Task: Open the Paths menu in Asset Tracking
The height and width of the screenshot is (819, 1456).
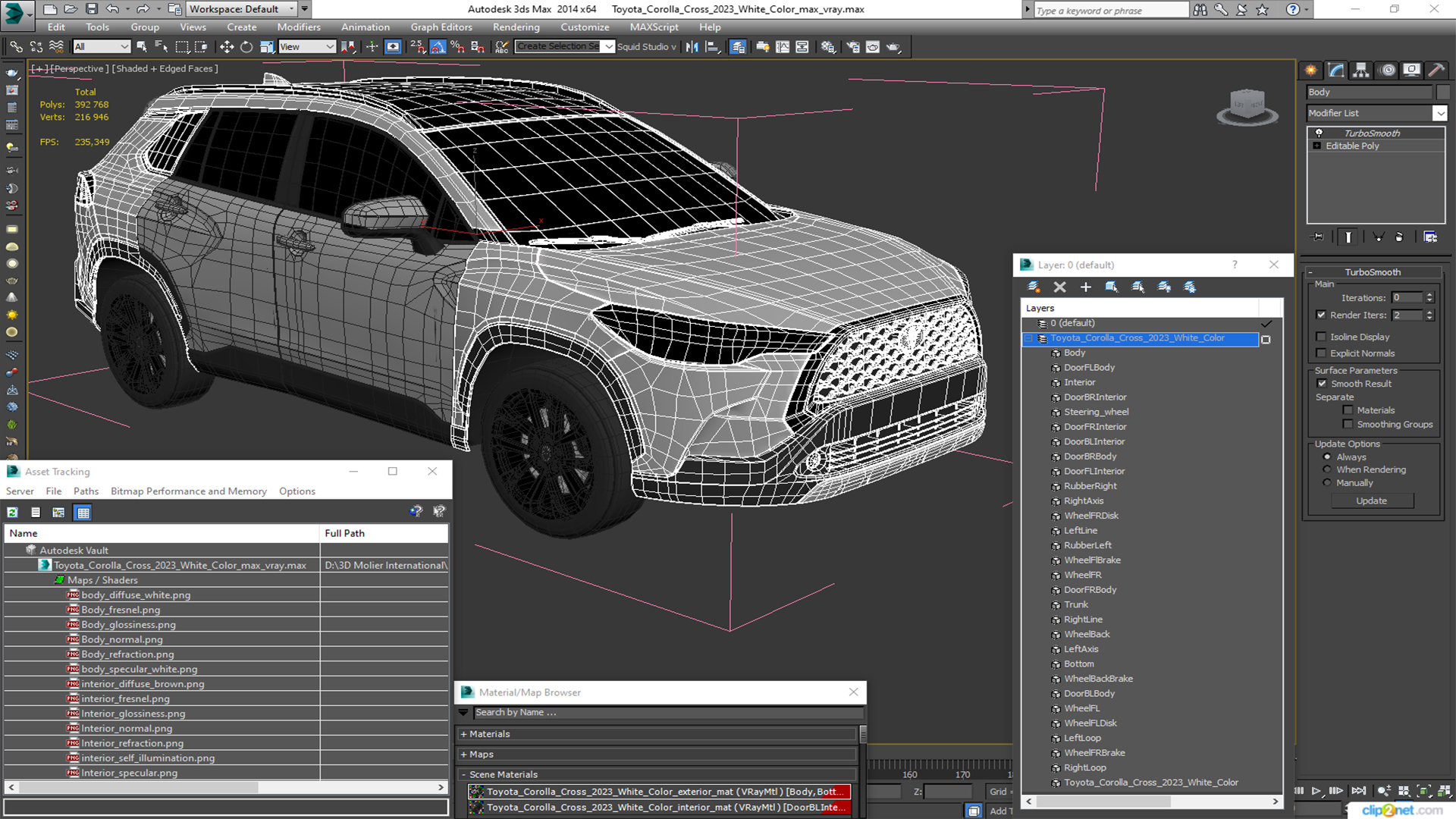Action: (86, 491)
